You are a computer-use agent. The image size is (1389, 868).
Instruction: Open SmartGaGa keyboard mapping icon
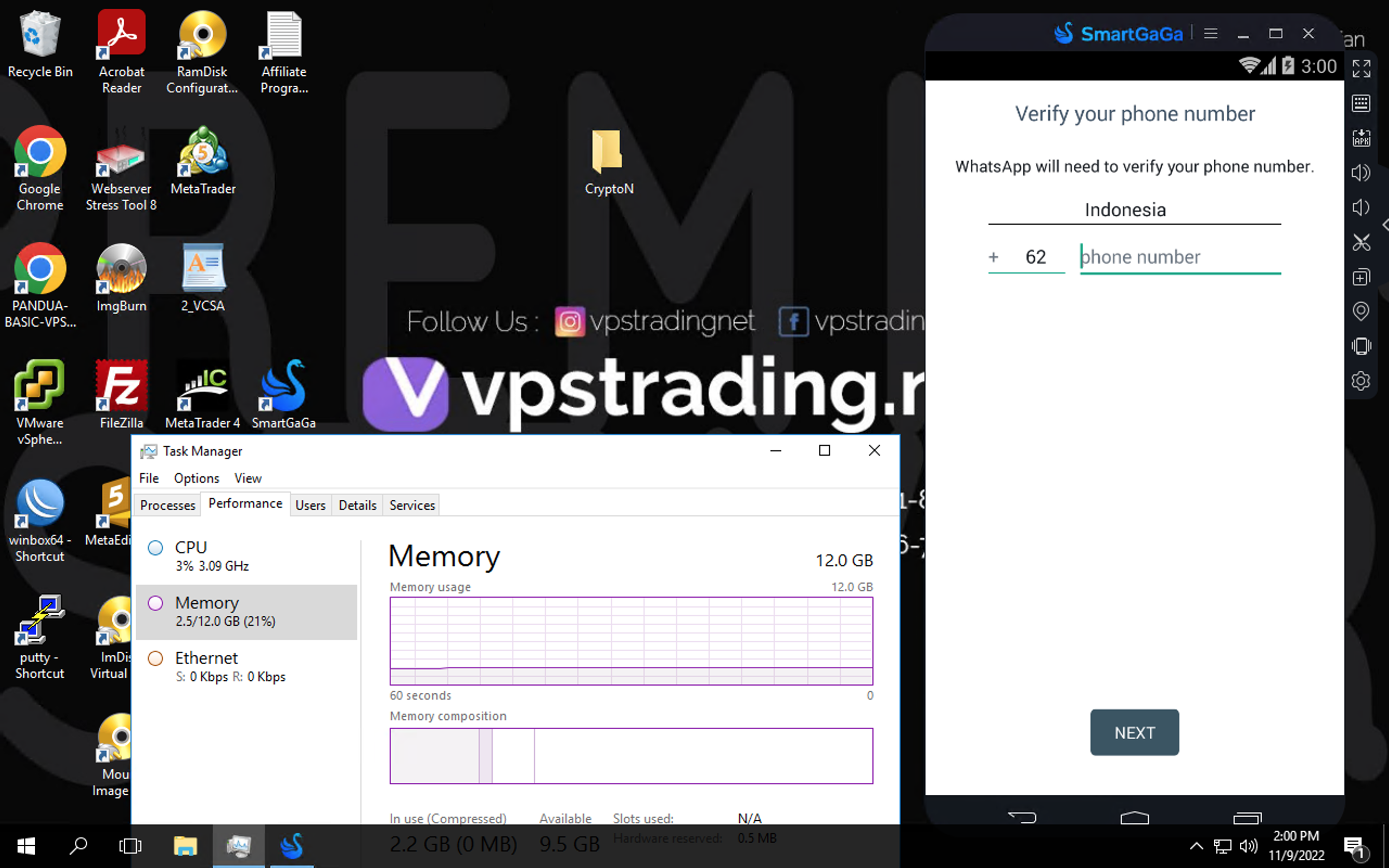[1361, 103]
